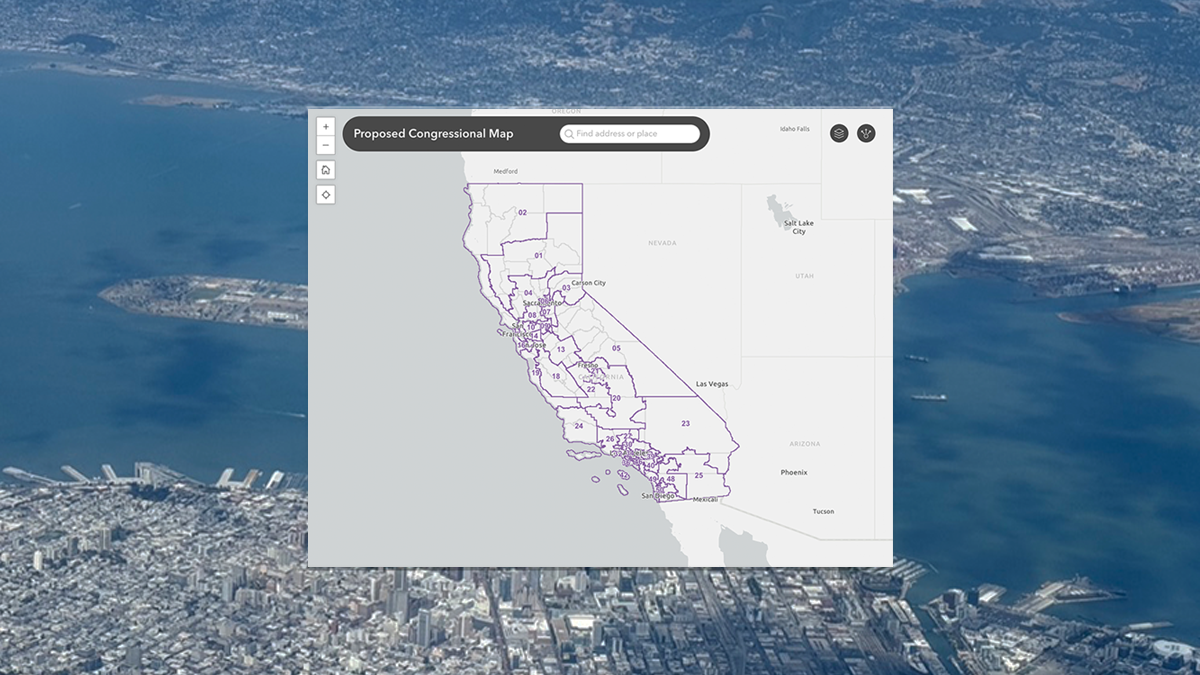Click the Share map icon
The width and height of the screenshot is (1200, 675).
pyautogui.click(x=866, y=131)
